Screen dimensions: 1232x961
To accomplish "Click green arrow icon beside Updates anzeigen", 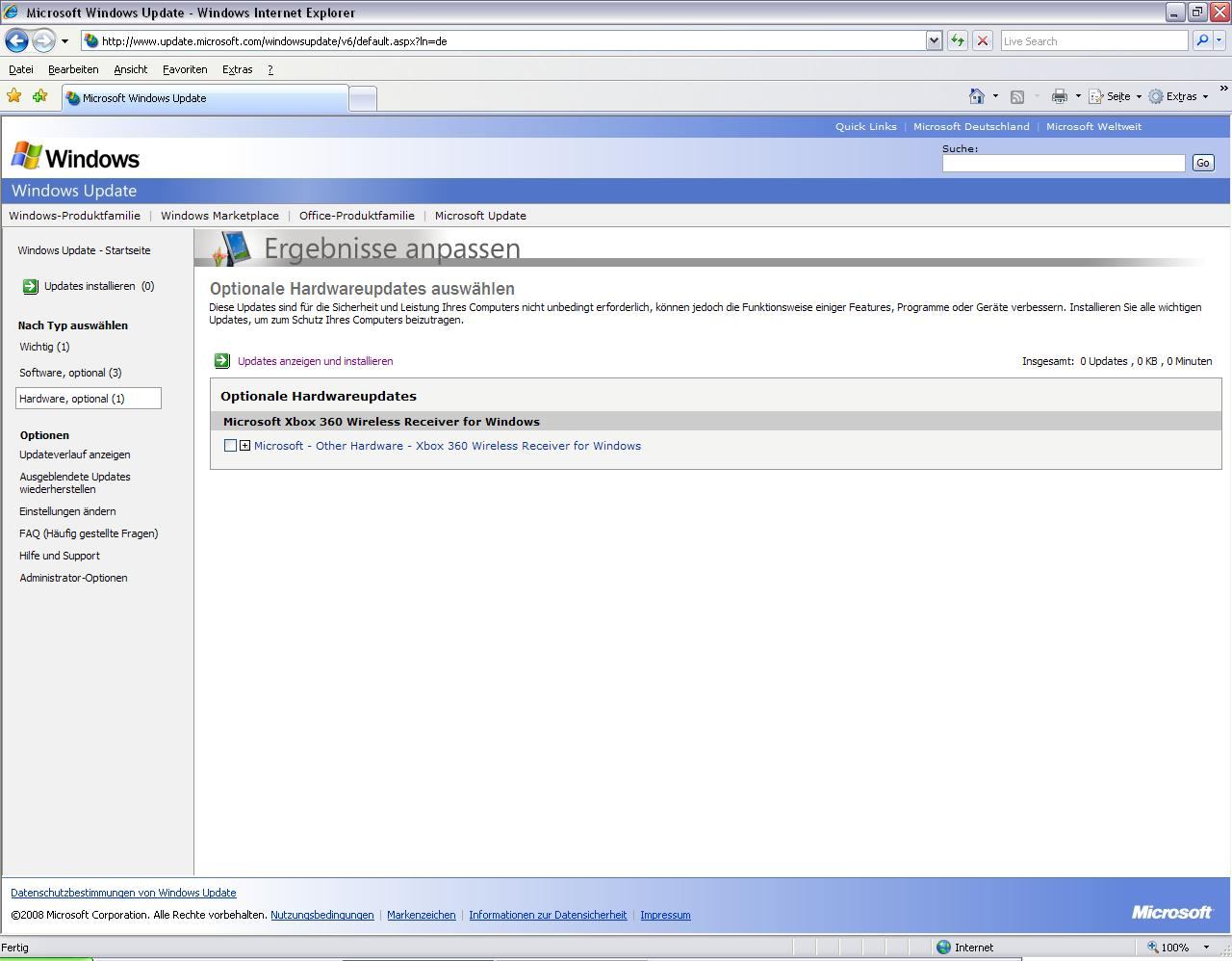I will (221, 360).
